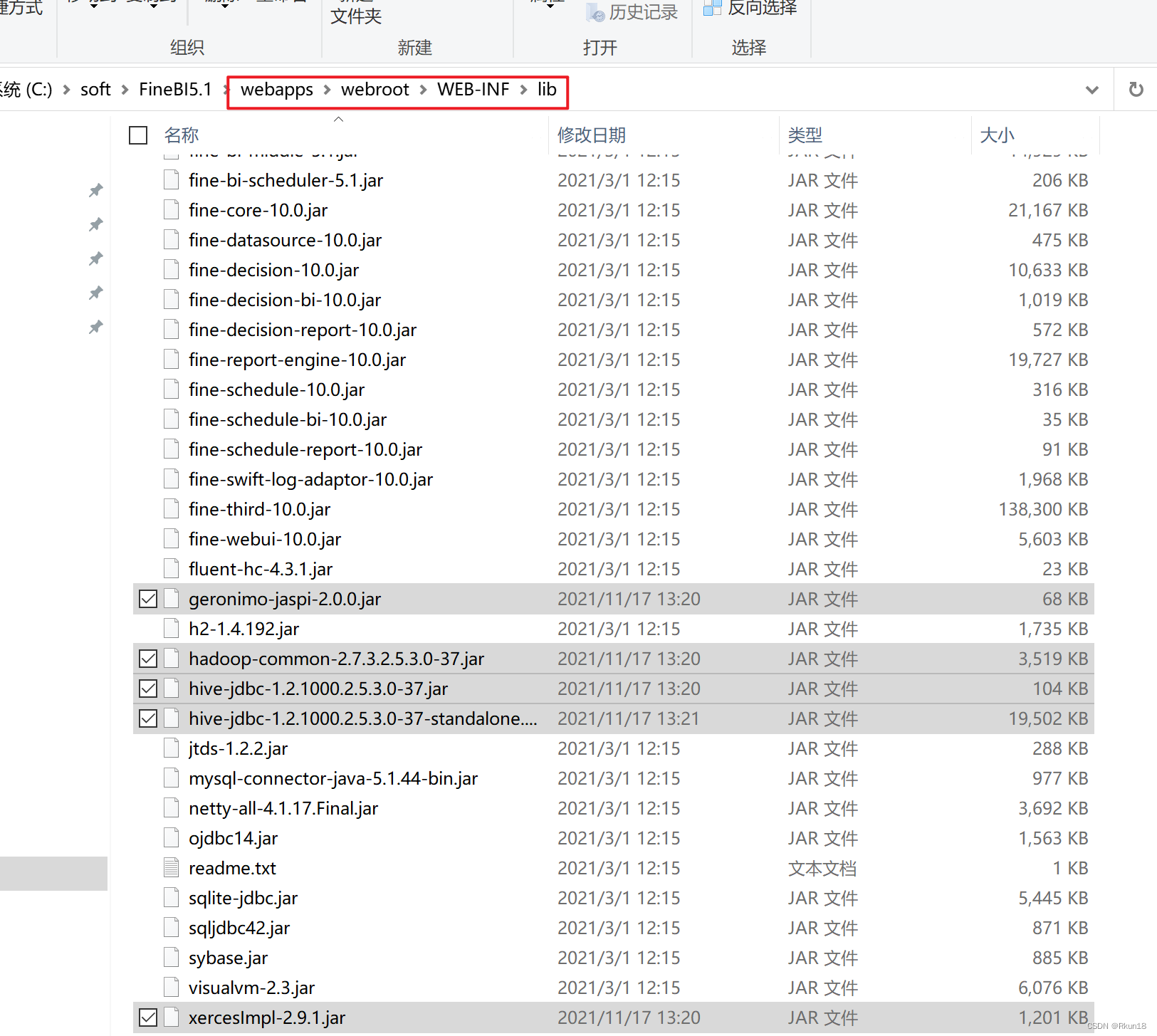Click the topmost pin icon in navigation pane
The height and width of the screenshot is (1036, 1157).
[x=95, y=190]
